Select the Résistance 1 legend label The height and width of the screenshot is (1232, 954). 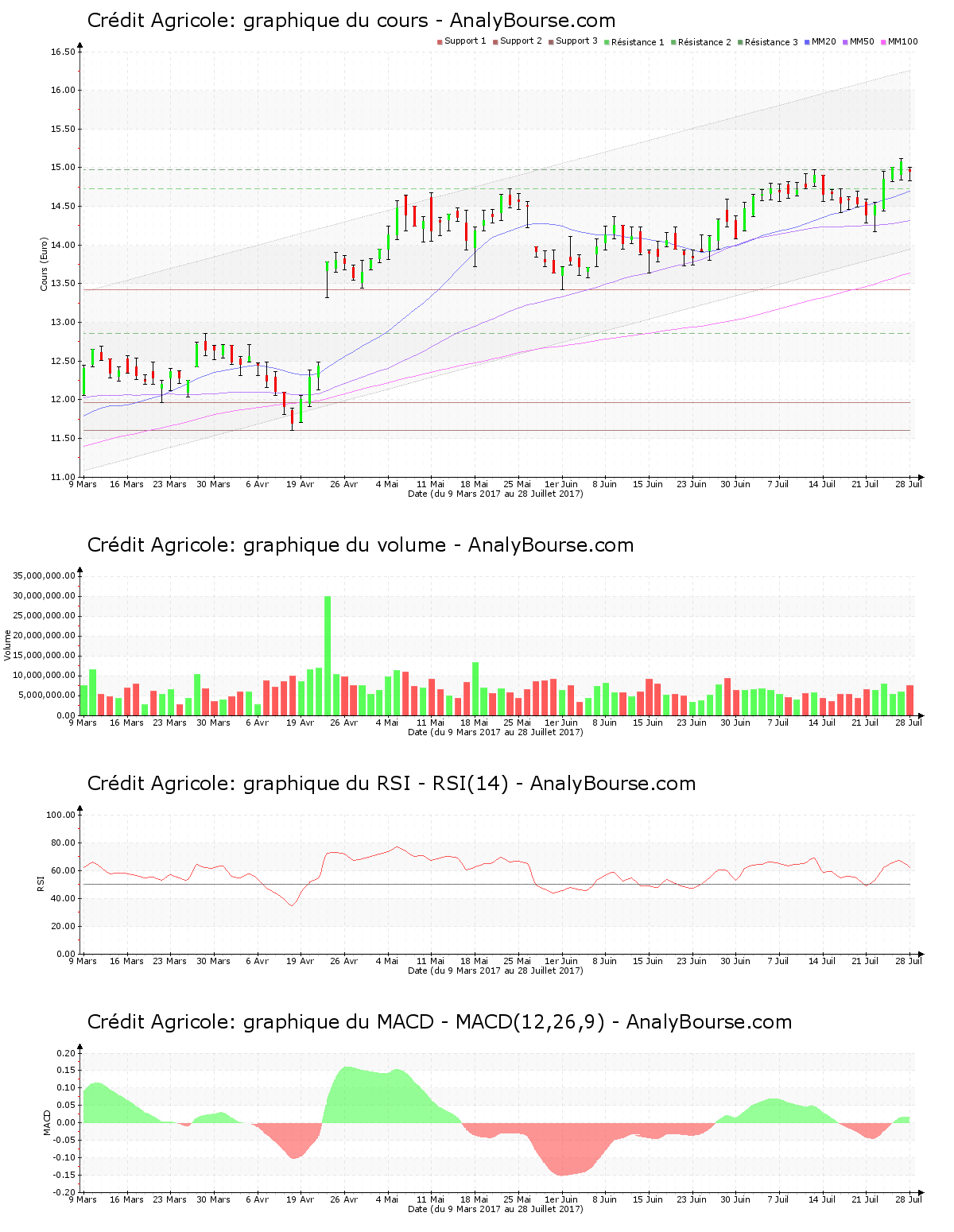pos(638,42)
